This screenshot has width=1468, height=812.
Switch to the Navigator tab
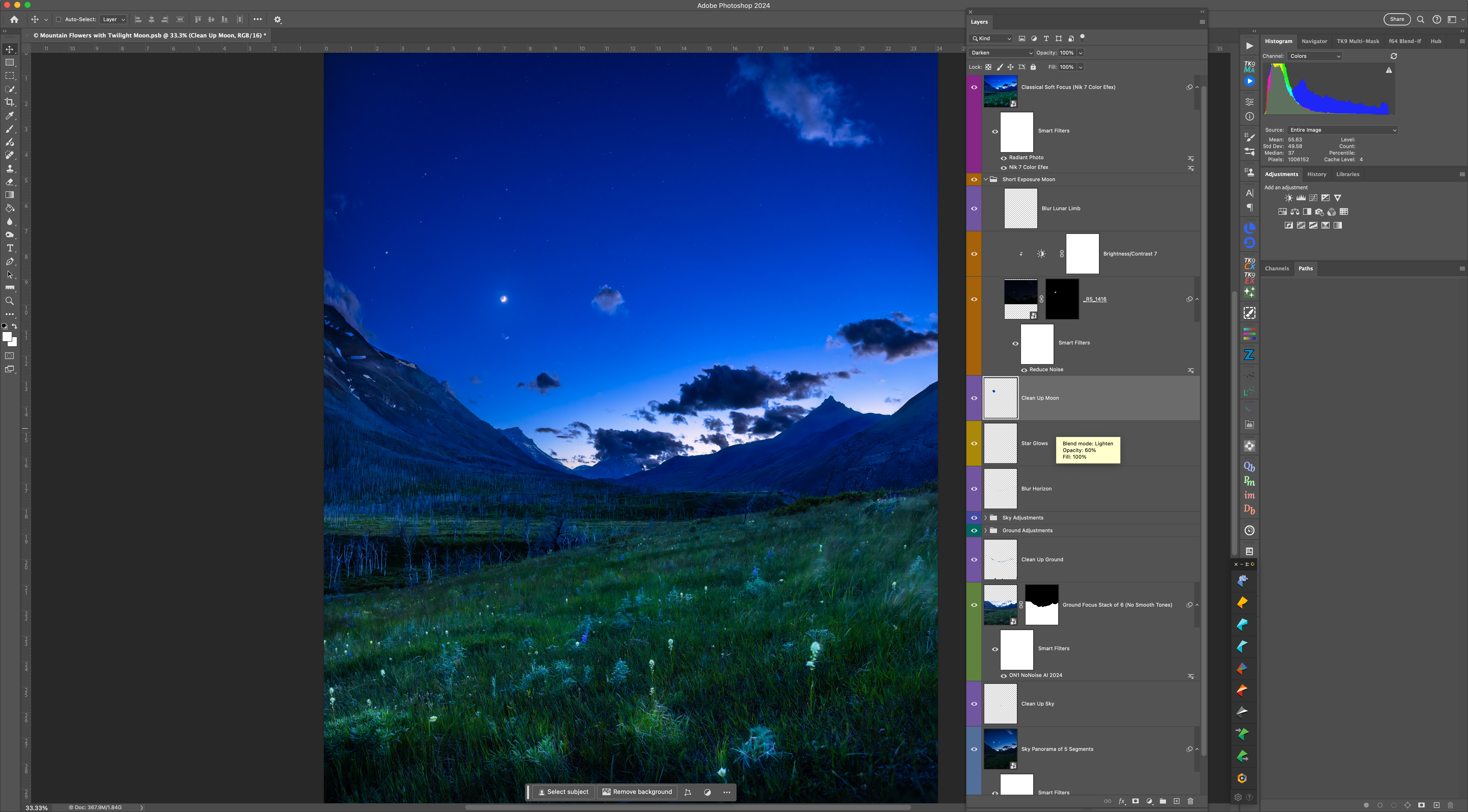[1314, 41]
